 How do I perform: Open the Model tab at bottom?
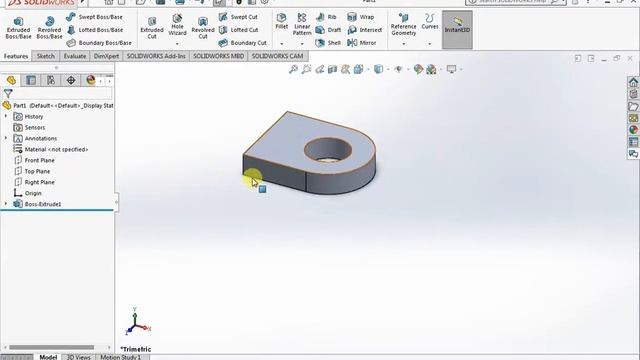click(x=48, y=357)
